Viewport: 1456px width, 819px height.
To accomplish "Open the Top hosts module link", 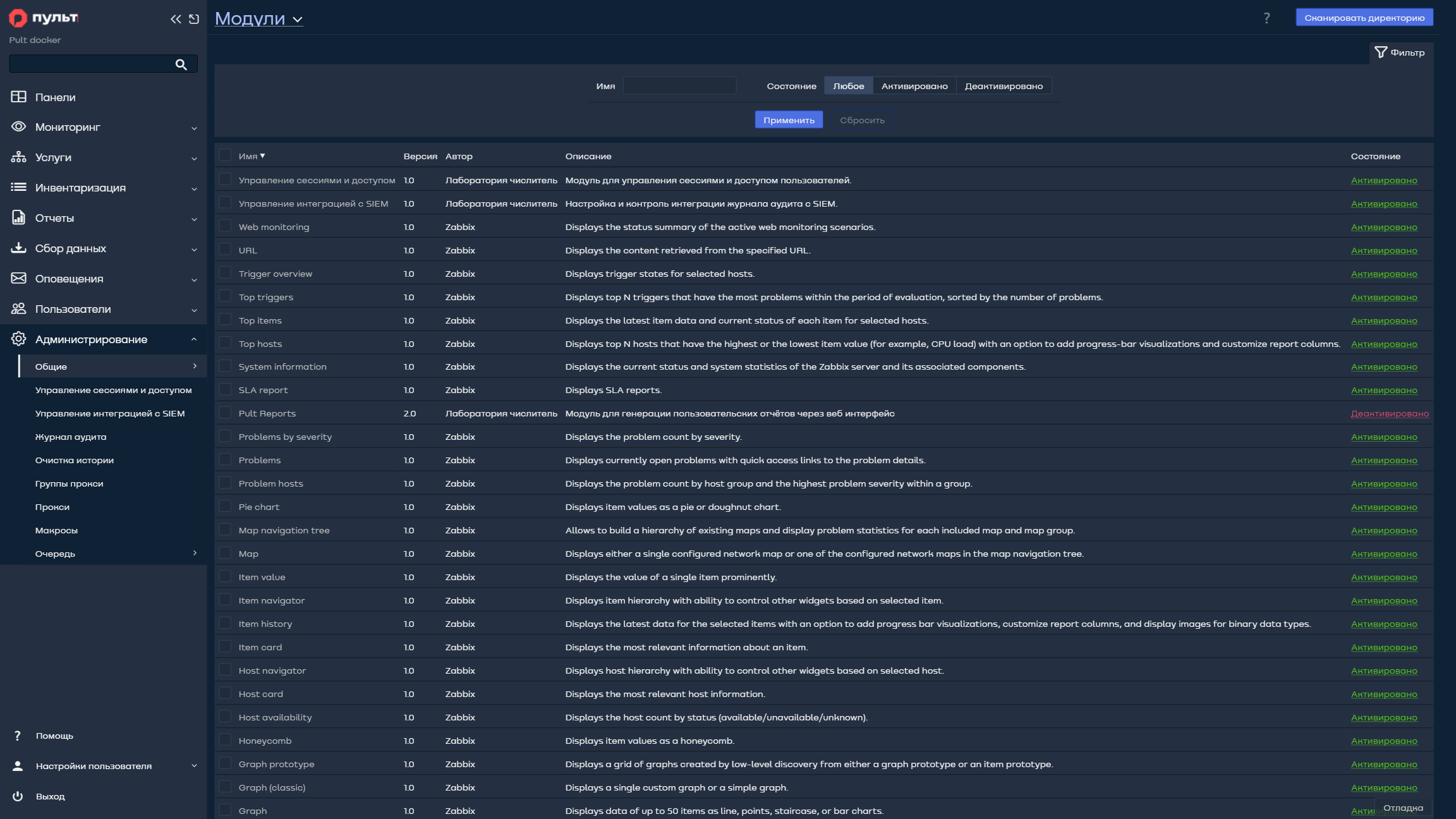I will 260,344.
